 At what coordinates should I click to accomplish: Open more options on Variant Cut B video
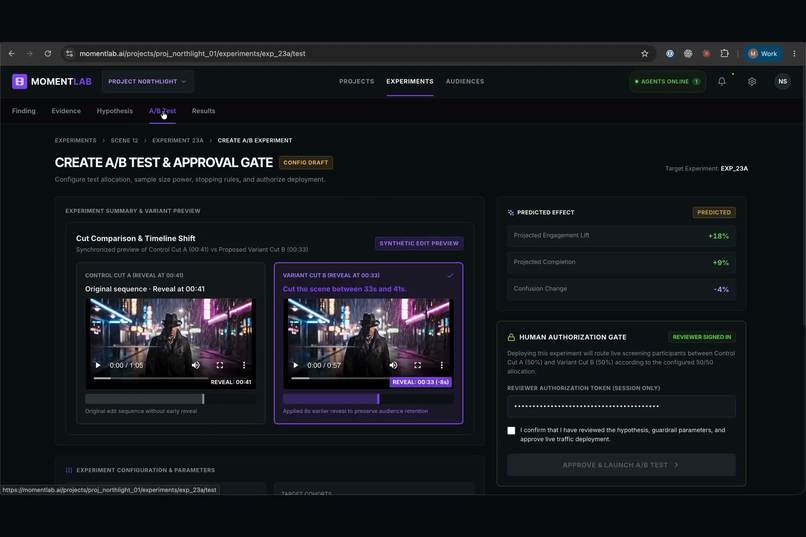(x=442, y=365)
